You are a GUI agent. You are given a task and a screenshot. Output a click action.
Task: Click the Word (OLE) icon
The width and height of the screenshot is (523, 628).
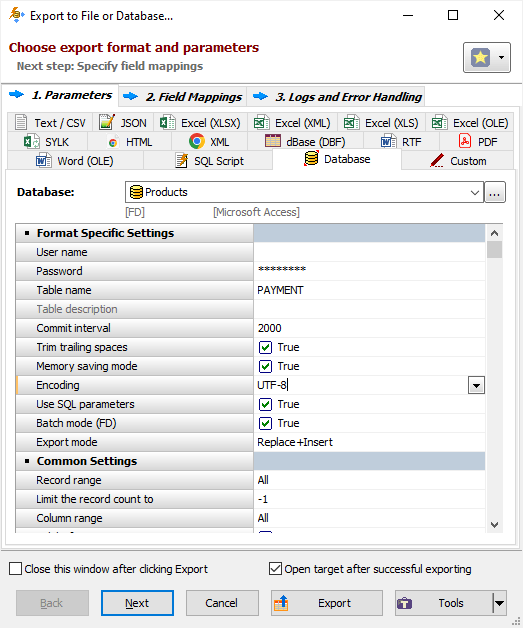pyautogui.click(x=44, y=161)
